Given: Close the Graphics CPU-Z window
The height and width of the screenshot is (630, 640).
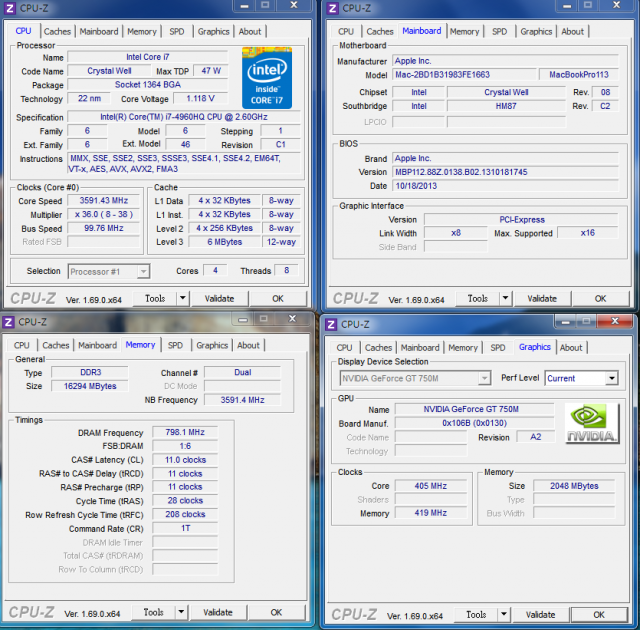Looking at the screenshot, I should coord(615,321).
